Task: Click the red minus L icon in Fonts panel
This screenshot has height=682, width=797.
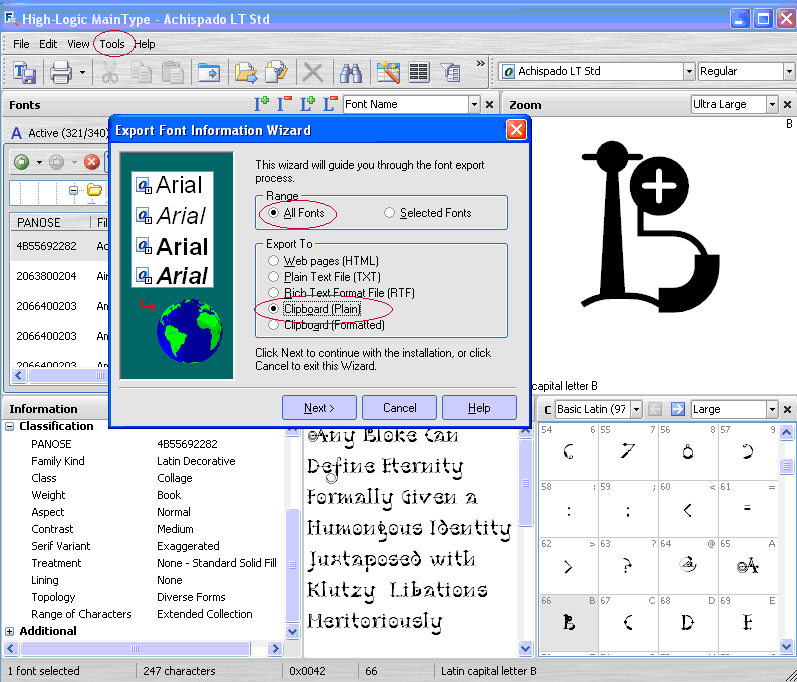Action: click(x=330, y=104)
